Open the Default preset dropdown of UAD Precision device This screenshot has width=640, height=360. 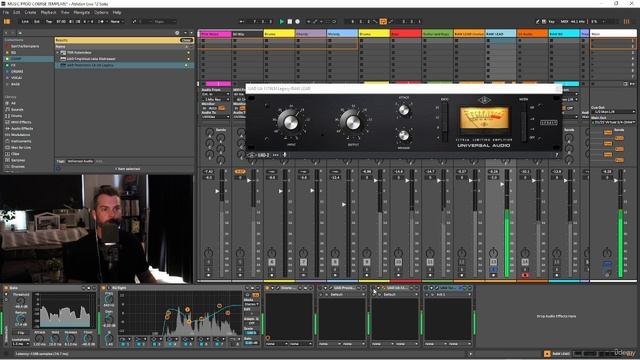345,294
